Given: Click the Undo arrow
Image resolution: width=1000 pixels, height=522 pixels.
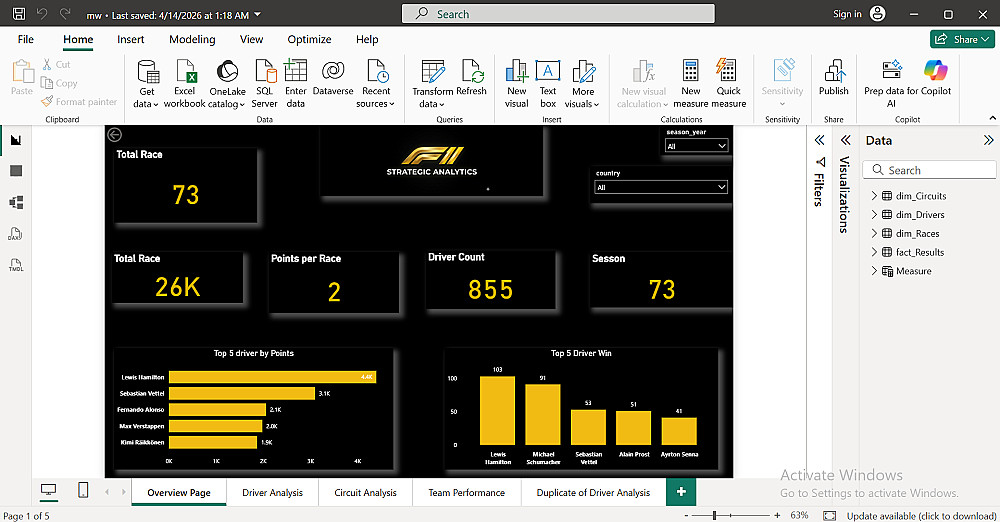Looking at the screenshot, I should point(42,13).
